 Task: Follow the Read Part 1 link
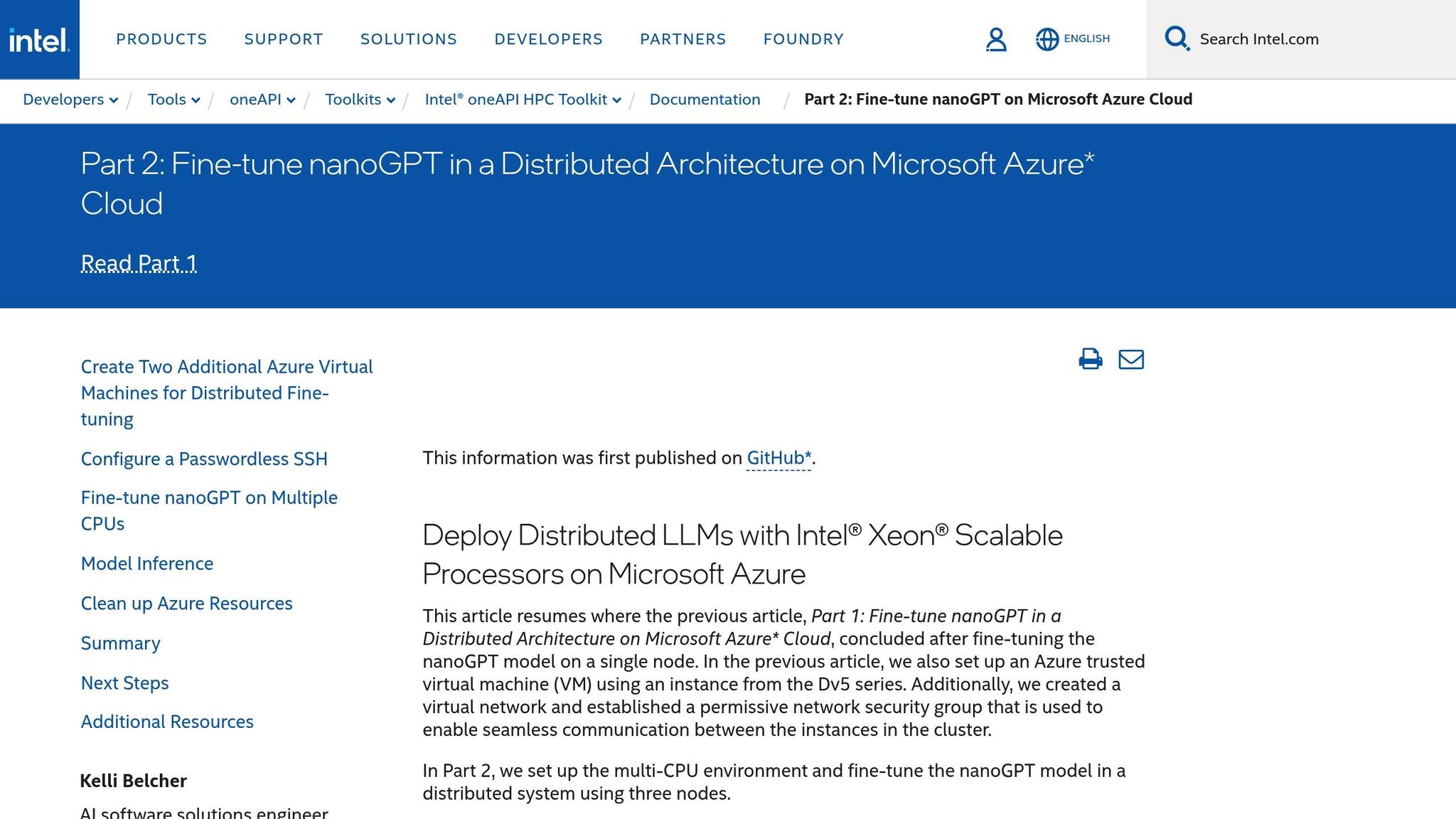pyautogui.click(x=139, y=263)
